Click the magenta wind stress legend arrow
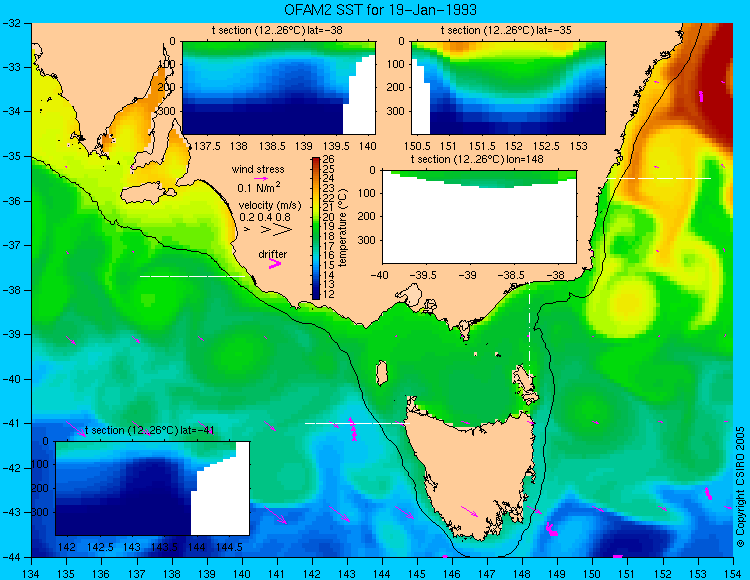The height and width of the screenshot is (580, 750). coord(261,178)
